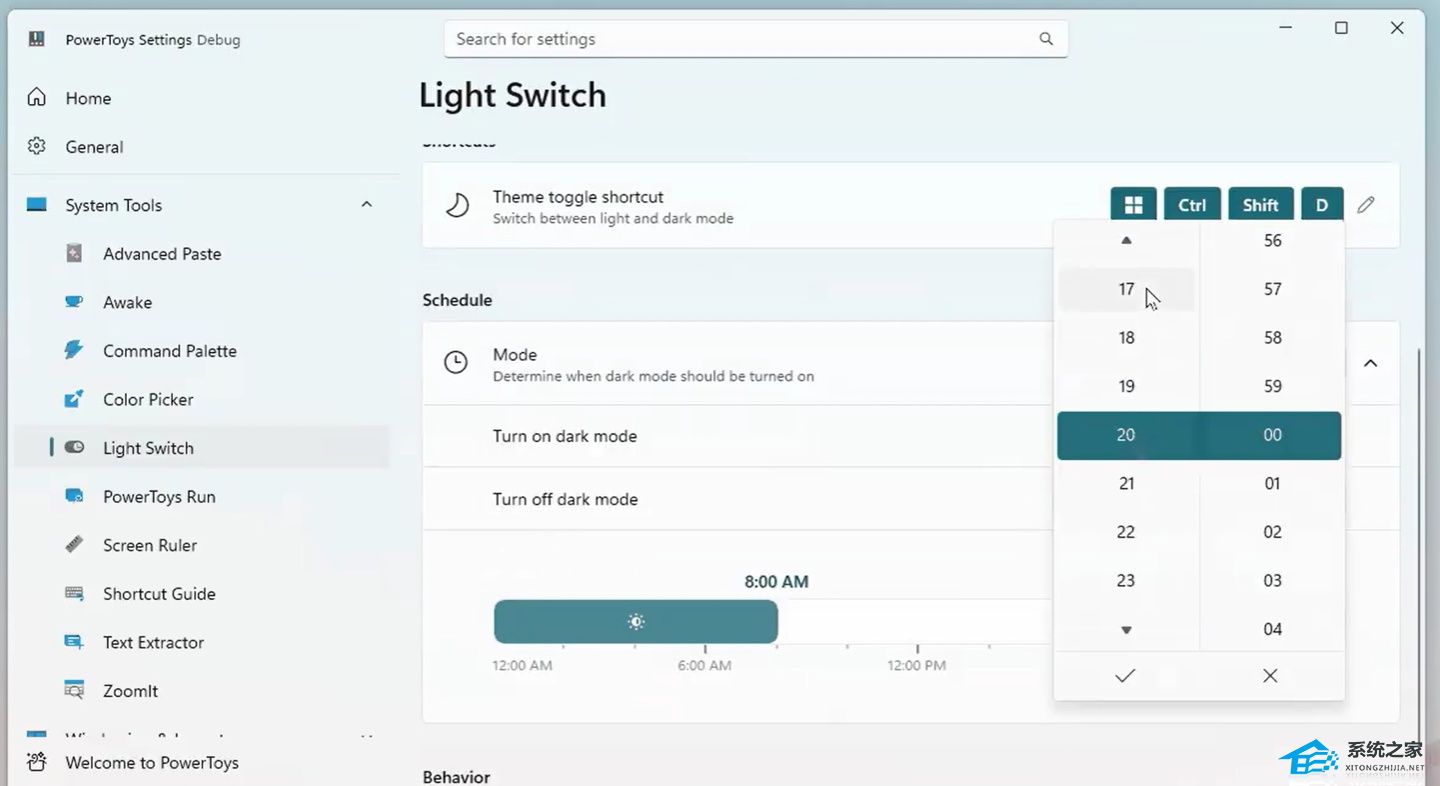This screenshot has width=1440, height=786.
Task: Select the Screen Ruler module
Action: coord(150,545)
